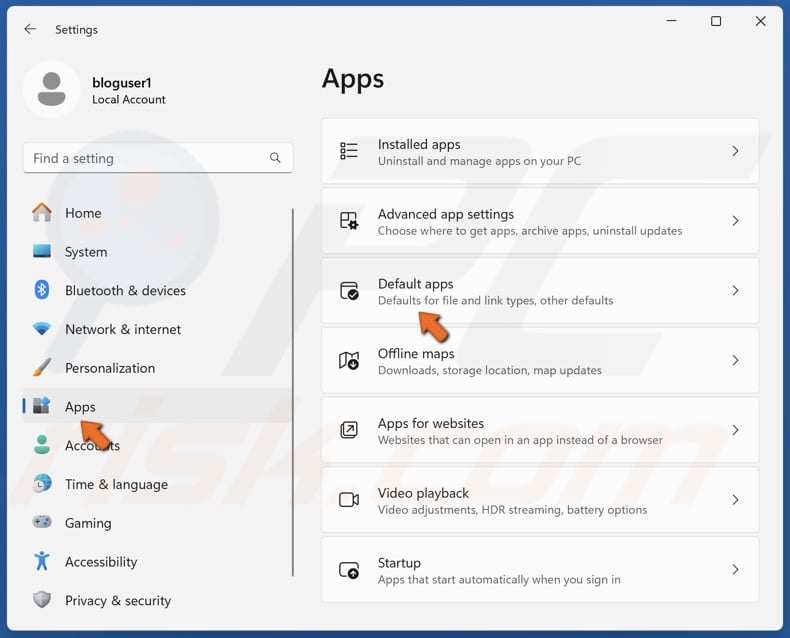Viewport: 790px width, 638px height.
Task: Click the Personalization paintbrush icon
Action: 42,367
